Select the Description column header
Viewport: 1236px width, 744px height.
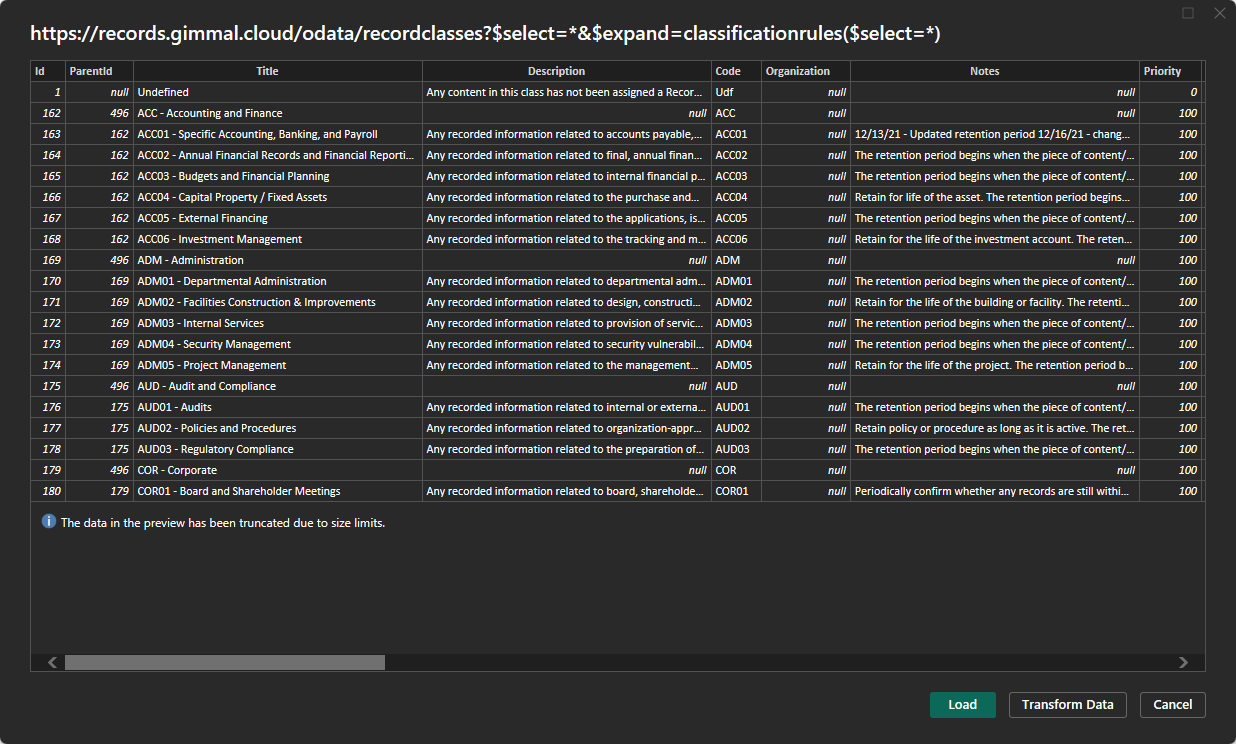556,71
